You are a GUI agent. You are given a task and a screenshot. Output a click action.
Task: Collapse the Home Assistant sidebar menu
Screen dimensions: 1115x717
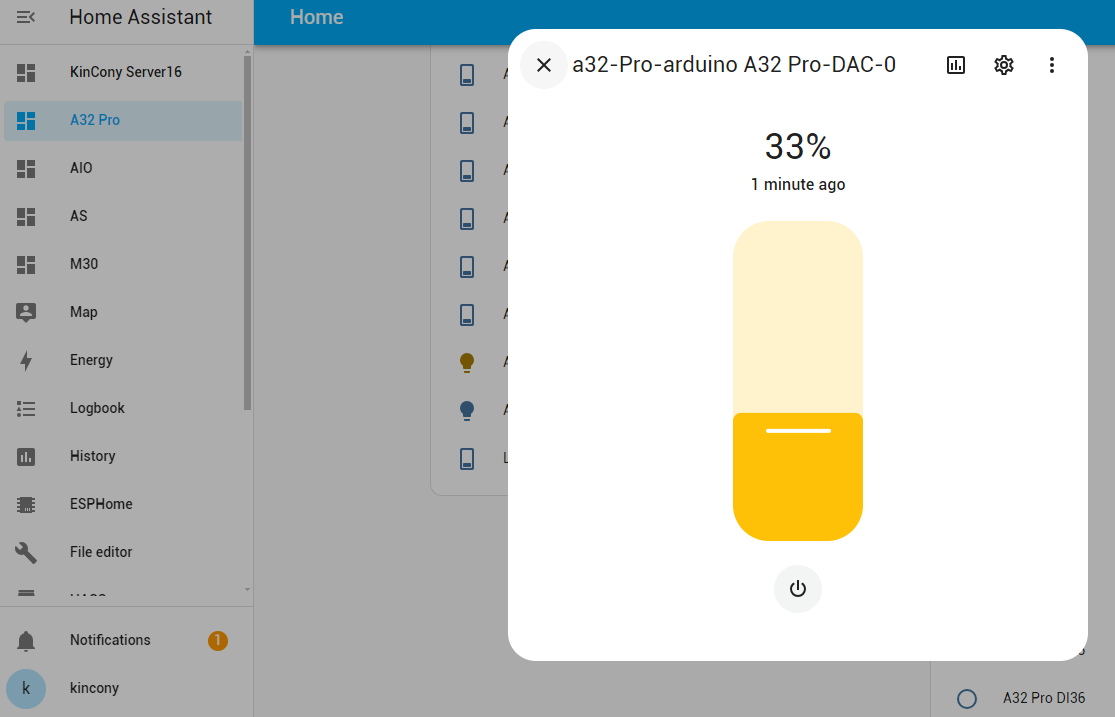pos(27,17)
